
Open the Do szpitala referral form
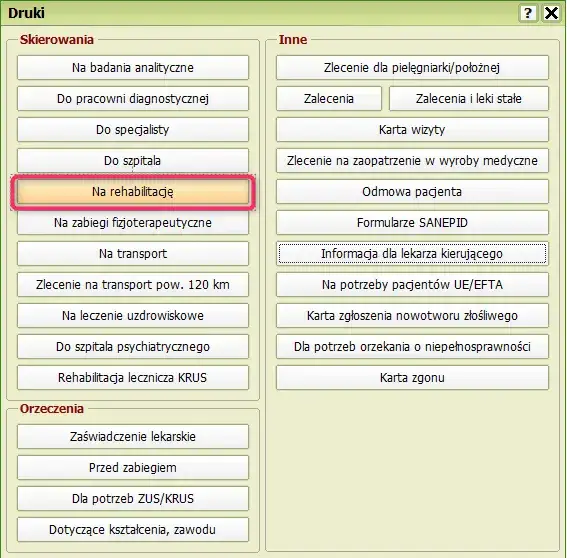click(133, 161)
